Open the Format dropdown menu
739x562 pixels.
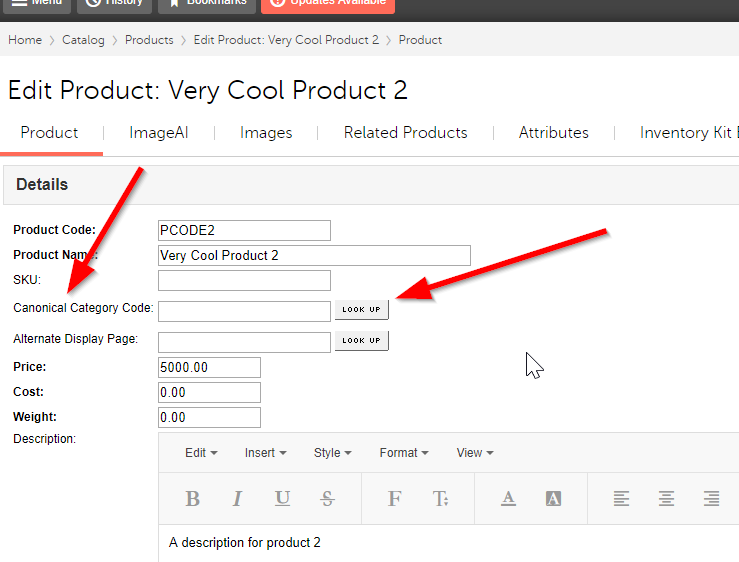[404, 453]
